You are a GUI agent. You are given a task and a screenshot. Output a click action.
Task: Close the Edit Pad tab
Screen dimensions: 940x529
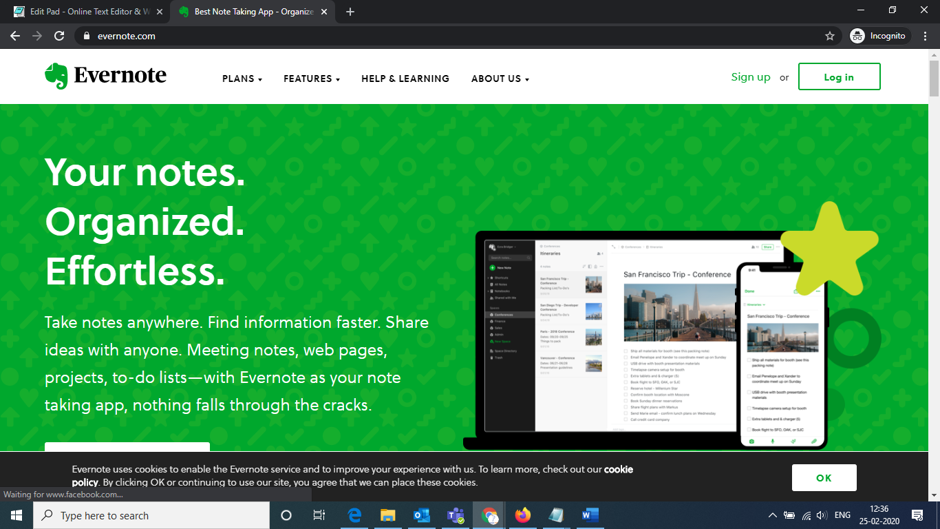click(159, 11)
